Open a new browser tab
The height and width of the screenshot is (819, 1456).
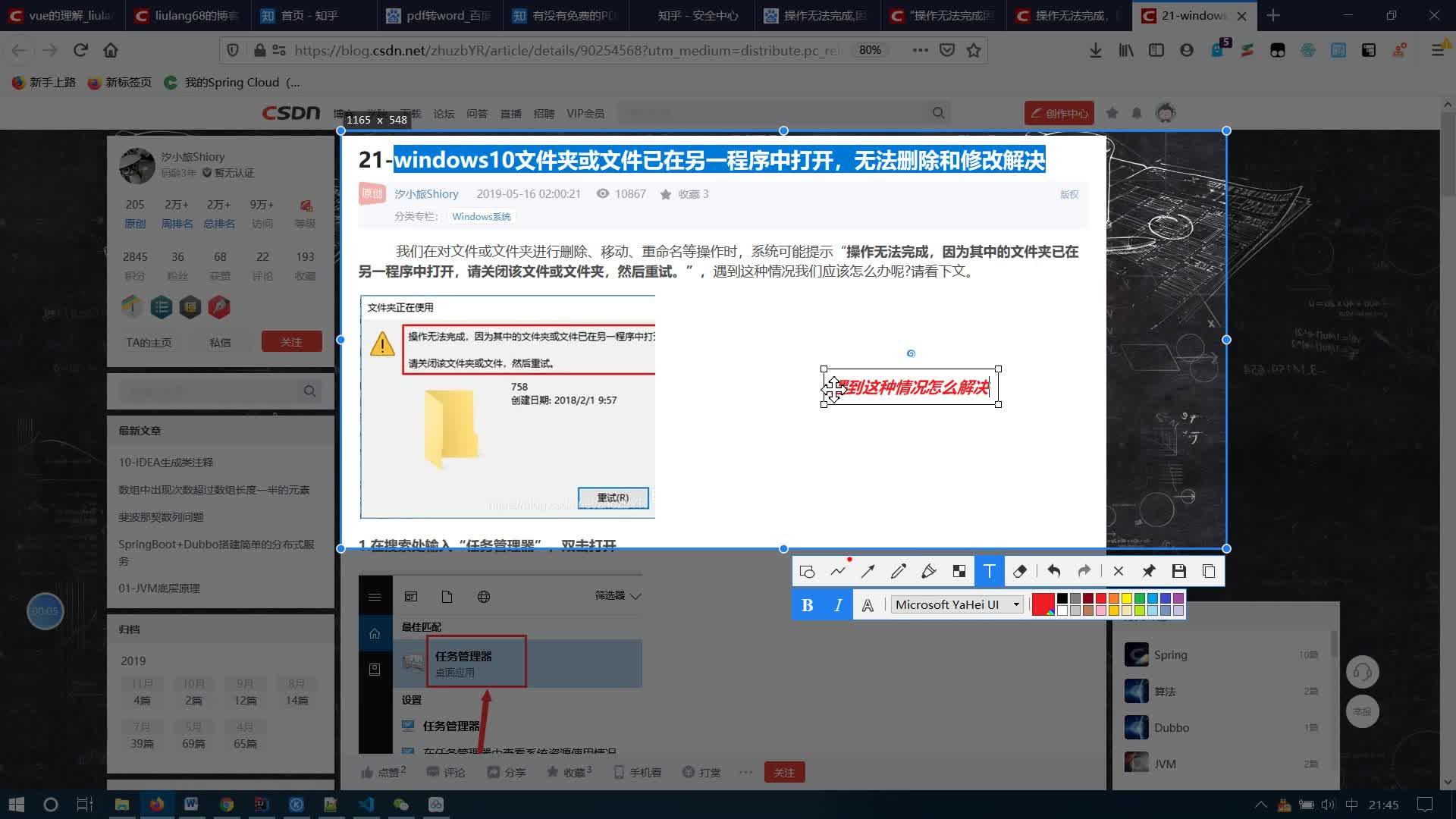(x=1273, y=15)
